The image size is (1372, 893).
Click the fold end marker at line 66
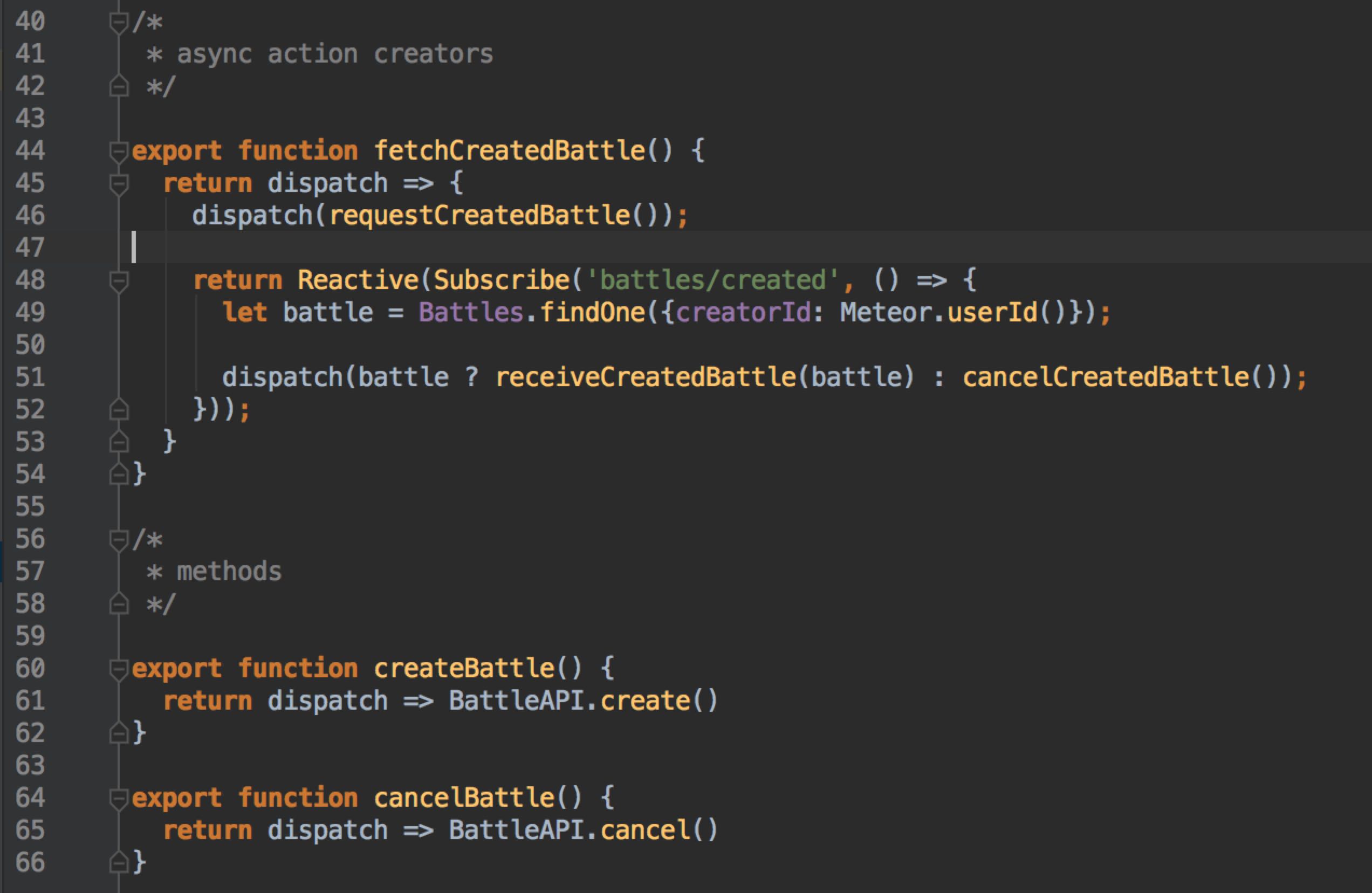click(x=119, y=862)
